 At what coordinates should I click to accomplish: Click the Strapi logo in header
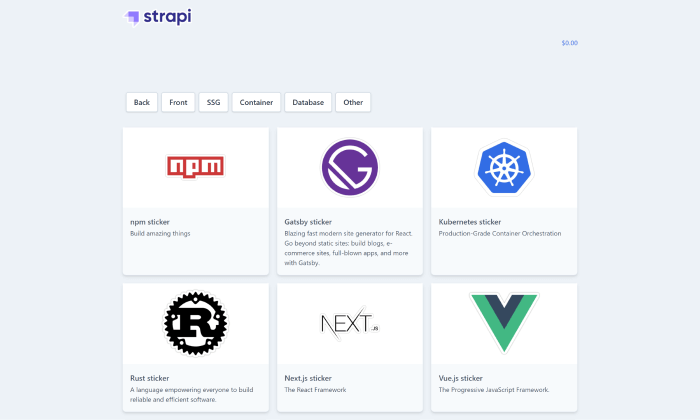(157, 16)
